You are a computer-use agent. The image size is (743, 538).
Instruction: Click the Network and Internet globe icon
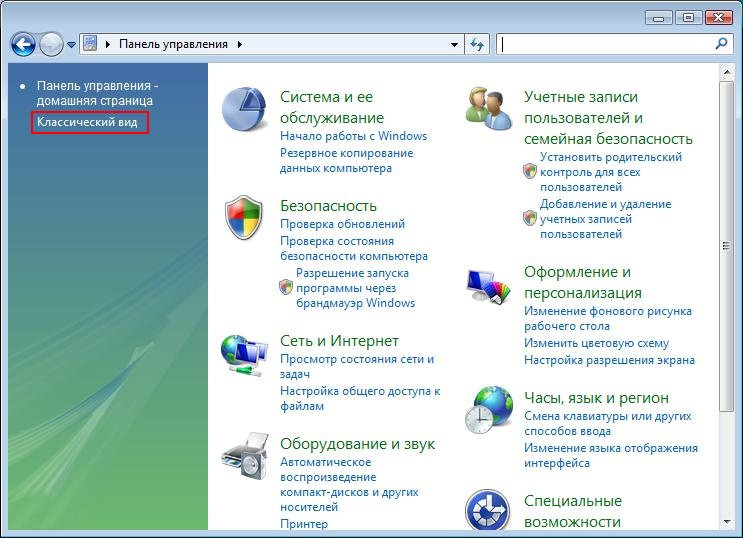[x=244, y=356]
